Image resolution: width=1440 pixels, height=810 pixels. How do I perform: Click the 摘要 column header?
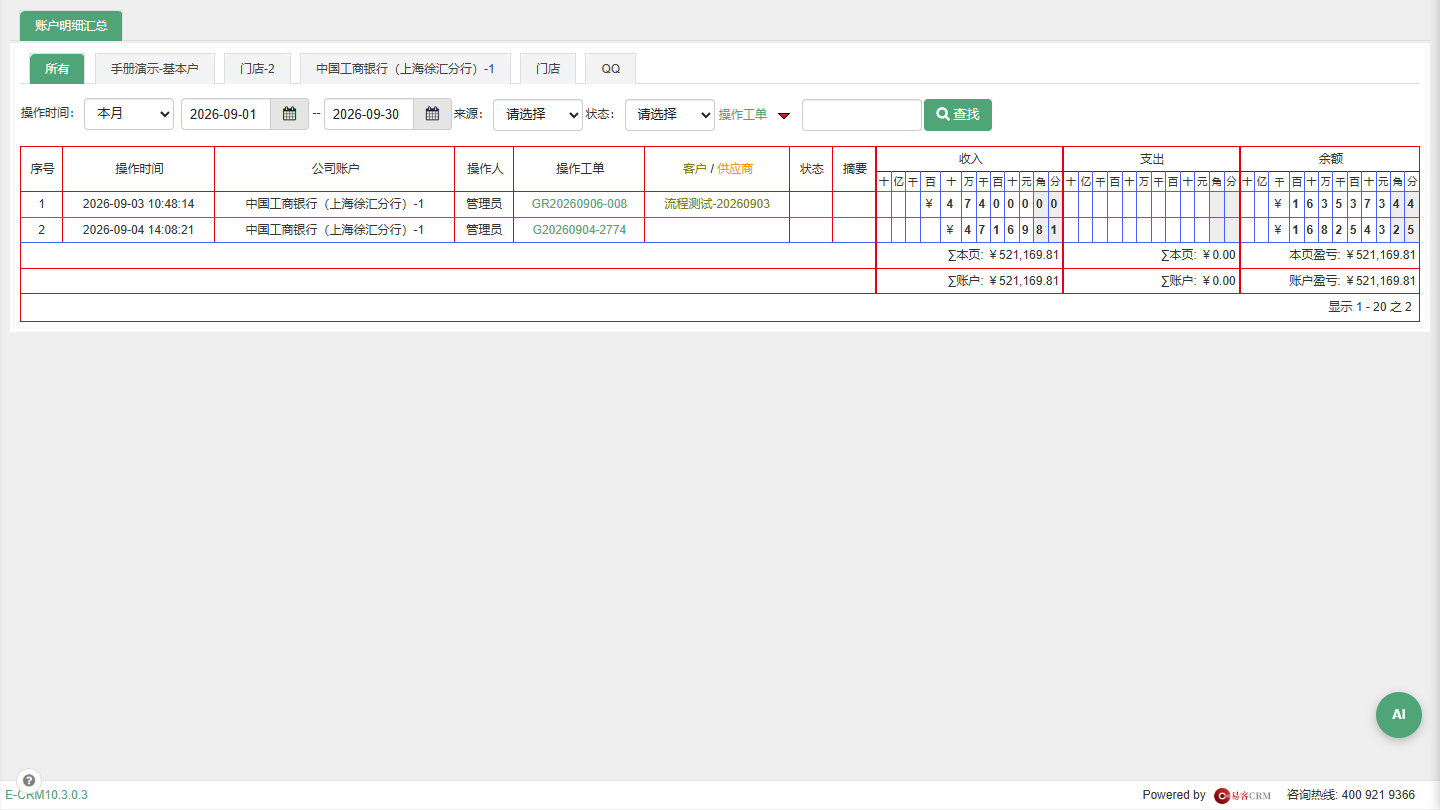coord(855,169)
